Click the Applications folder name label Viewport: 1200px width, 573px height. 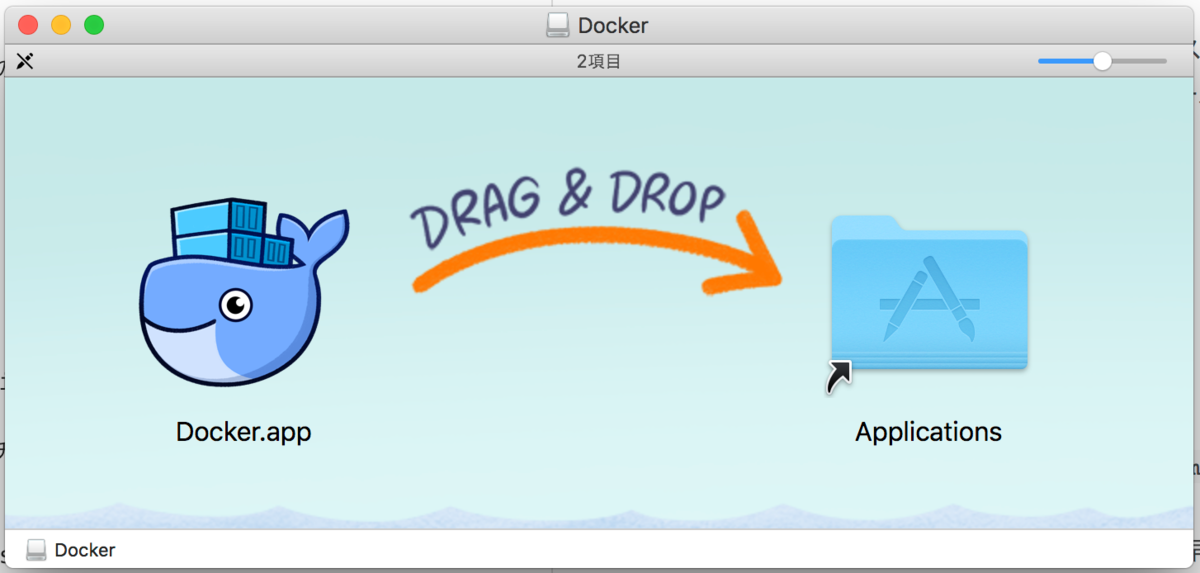[928, 432]
